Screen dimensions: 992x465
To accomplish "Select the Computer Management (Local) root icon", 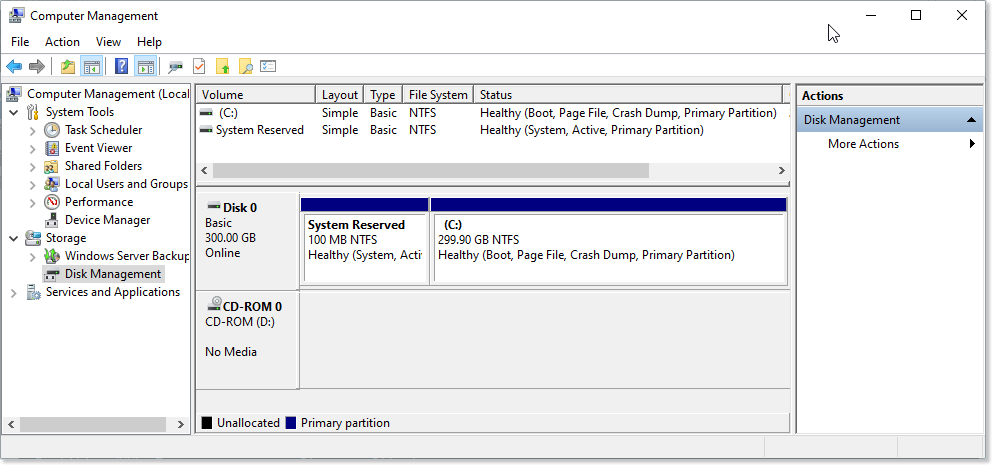I will 13,94.
